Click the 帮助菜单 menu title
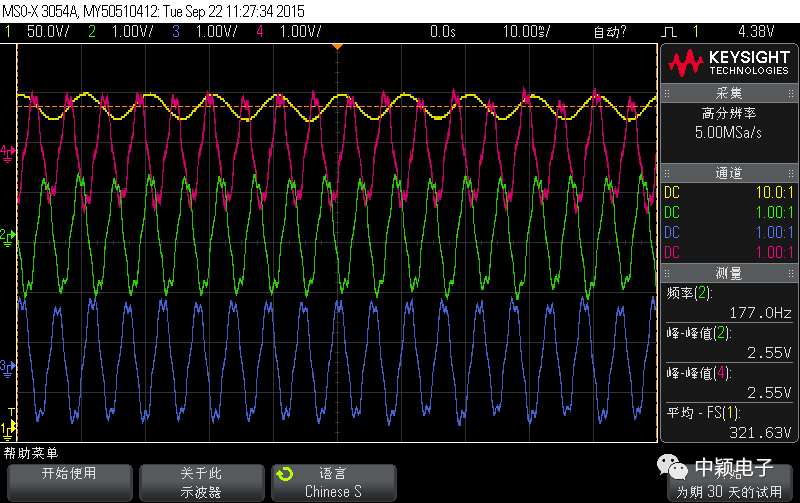The width and height of the screenshot is (800, 503). pyautogui.click(x=31, y=453)
